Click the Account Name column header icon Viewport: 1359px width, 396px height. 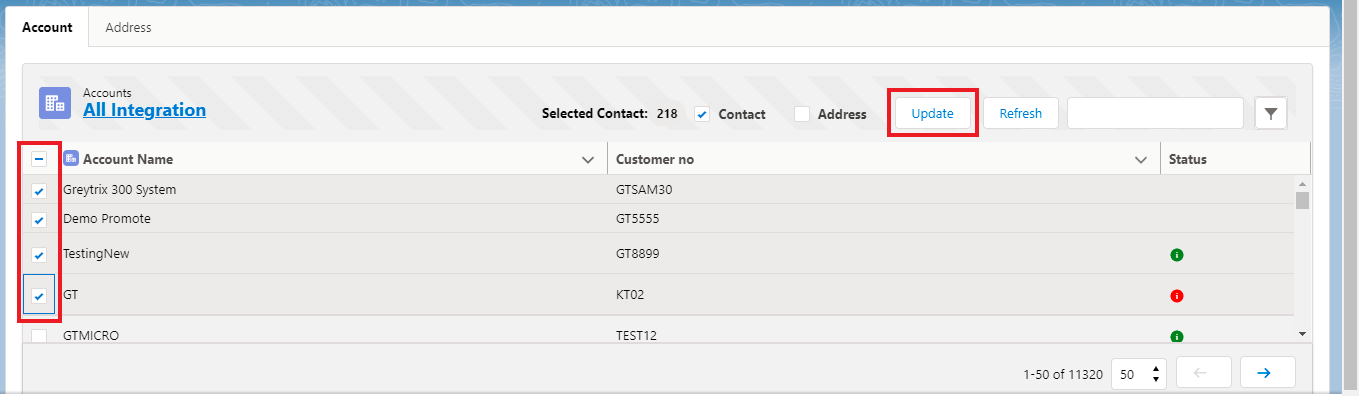pos(71,158)
